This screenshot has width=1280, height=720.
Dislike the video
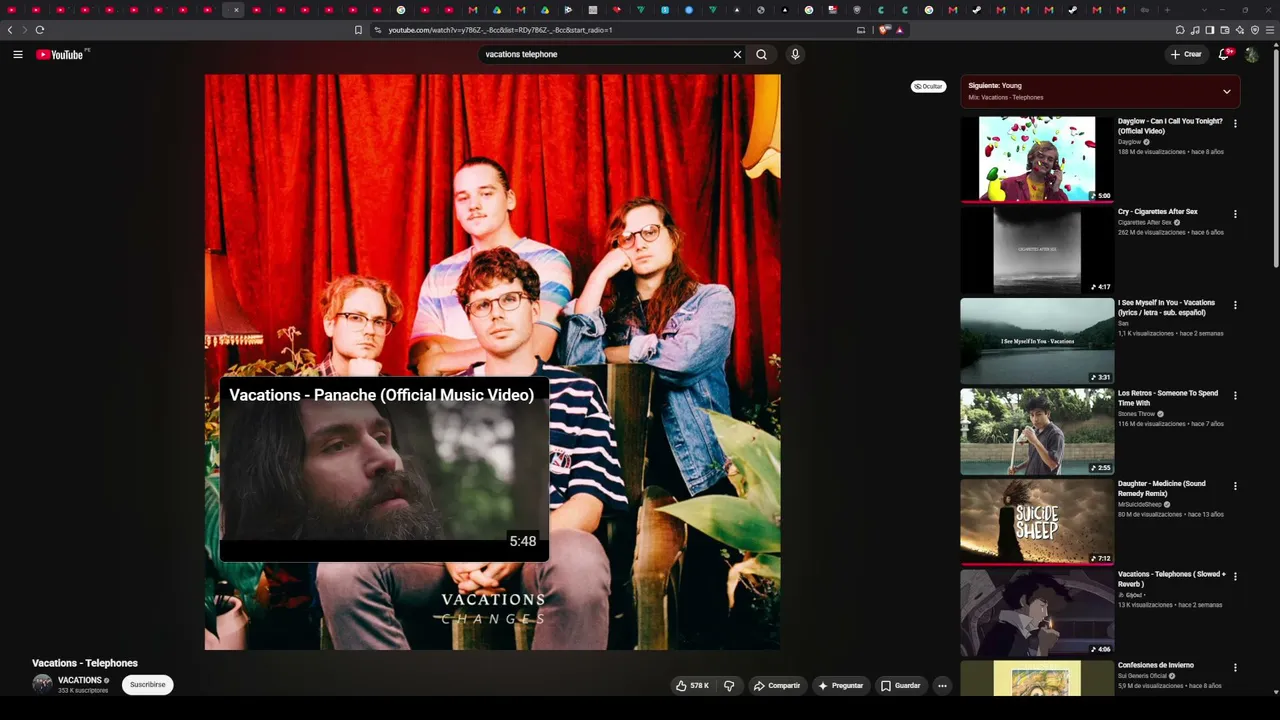tap(729, 686)
